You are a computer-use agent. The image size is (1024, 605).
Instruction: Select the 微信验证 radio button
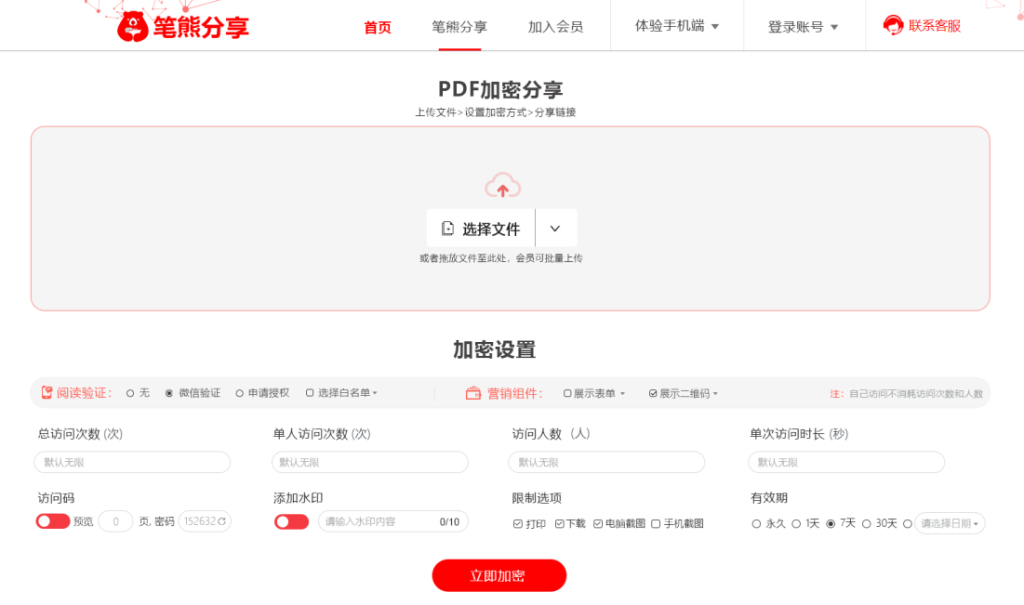point(169,393)
